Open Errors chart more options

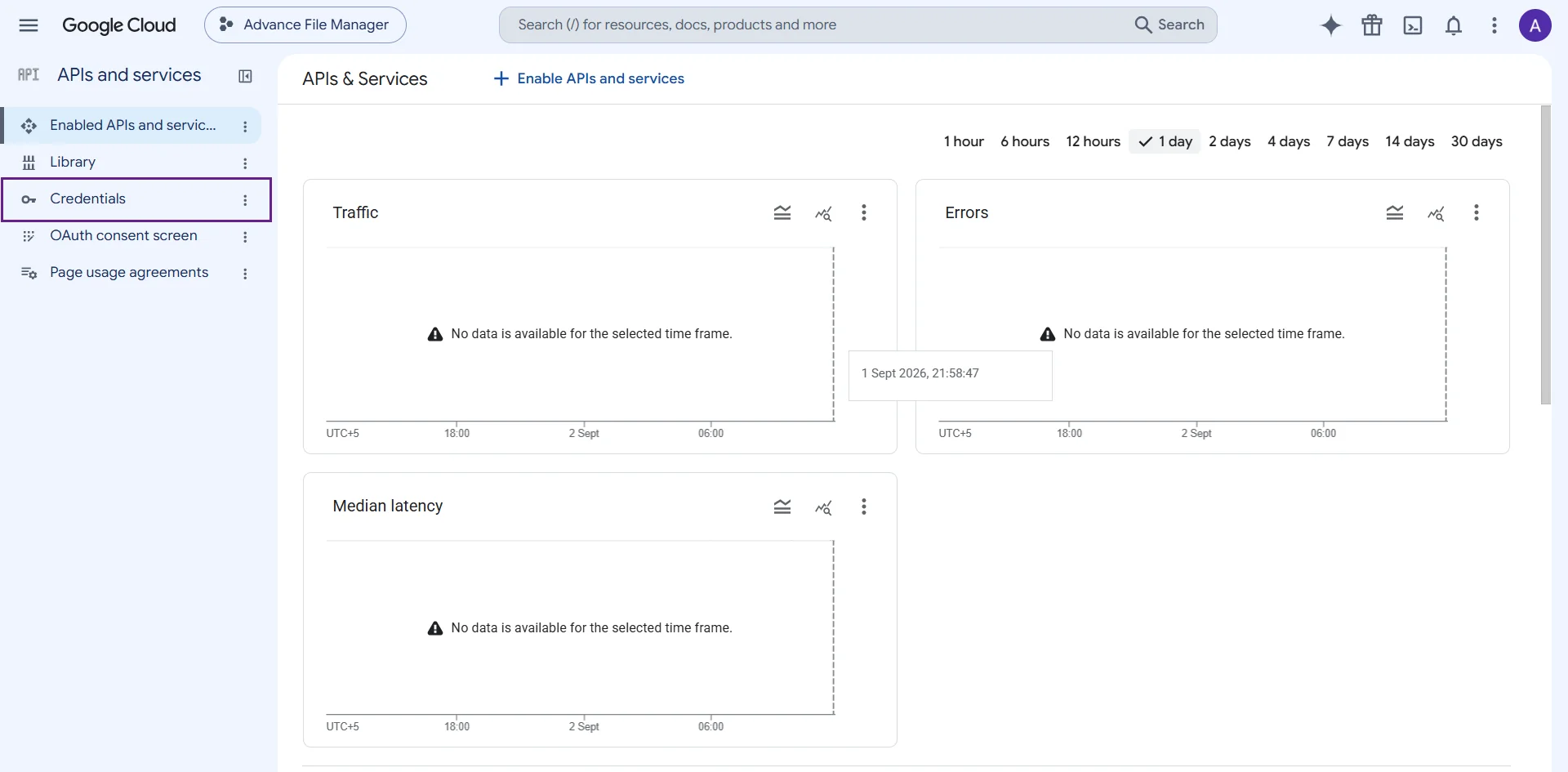pyautogui.click(x=1477, y=213)
